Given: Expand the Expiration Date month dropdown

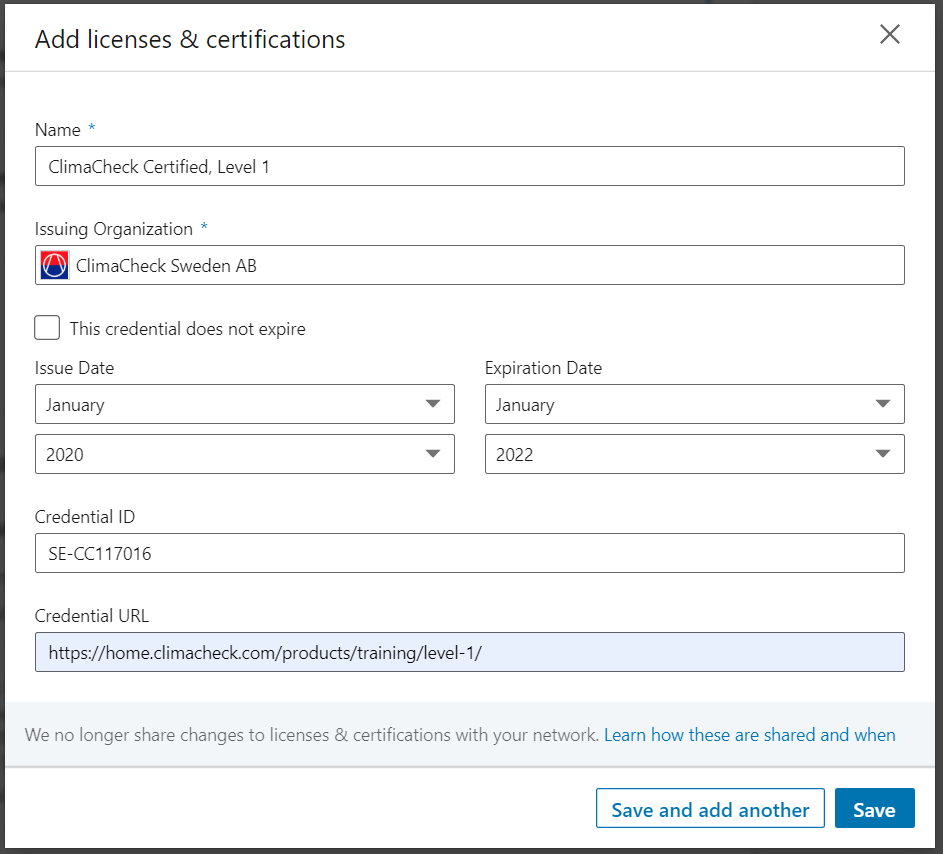Looking at the screenshot, I should point(695,404).
